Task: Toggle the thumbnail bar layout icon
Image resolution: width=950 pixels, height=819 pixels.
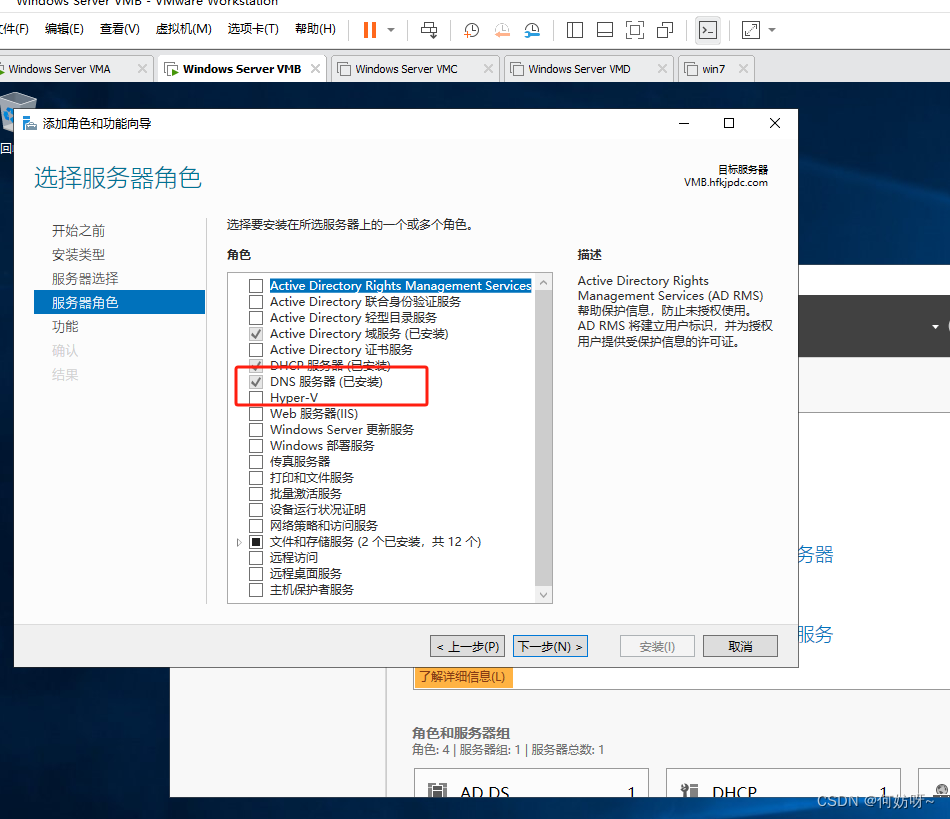Action: coord(605,30)
